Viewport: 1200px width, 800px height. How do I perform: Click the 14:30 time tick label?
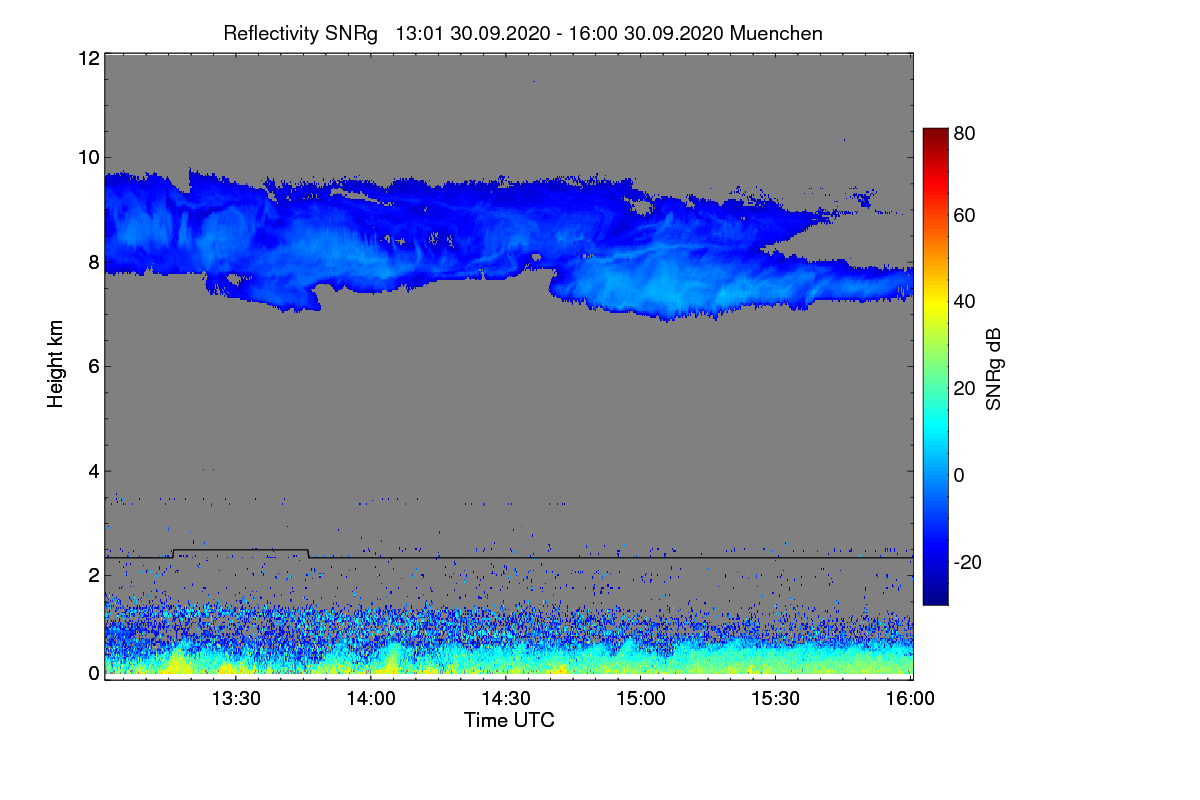pos(507,700)
